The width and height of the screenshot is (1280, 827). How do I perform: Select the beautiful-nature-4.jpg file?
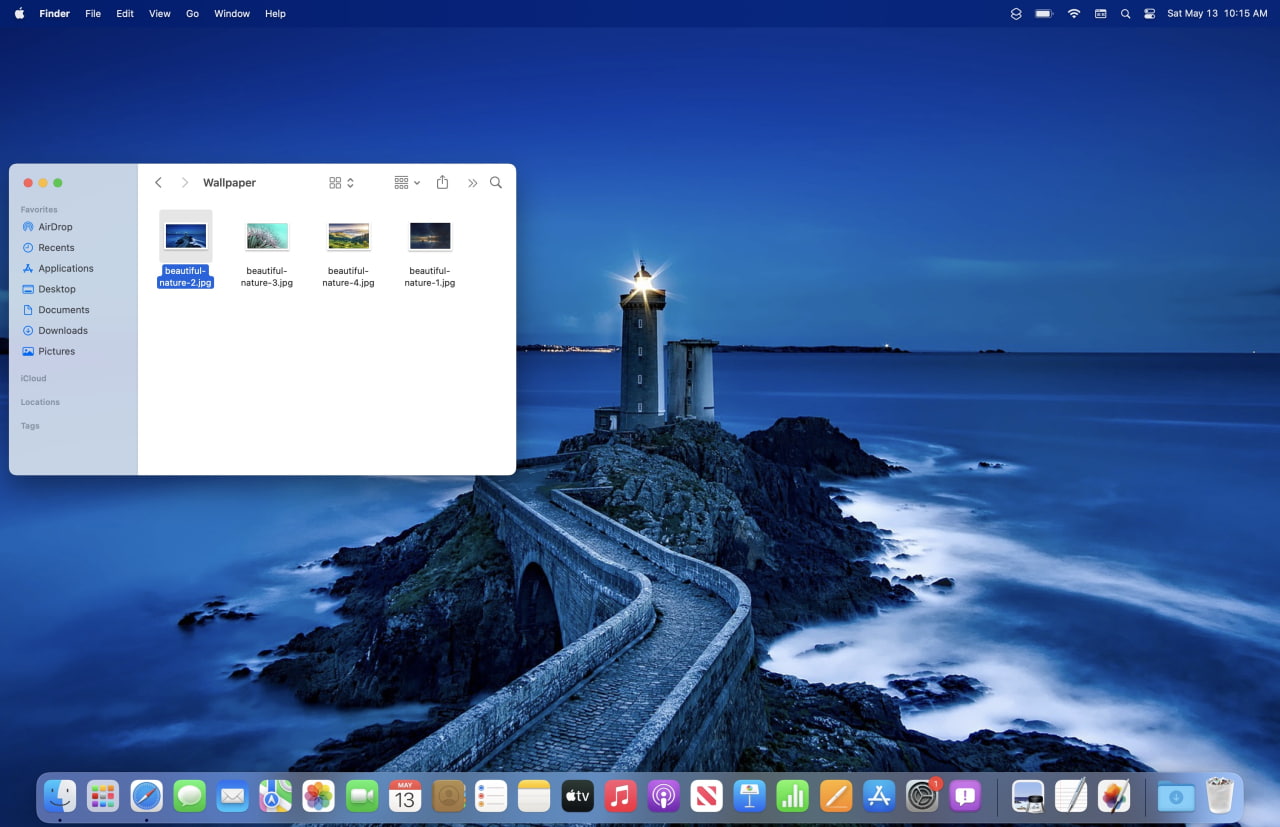(348, 237)
